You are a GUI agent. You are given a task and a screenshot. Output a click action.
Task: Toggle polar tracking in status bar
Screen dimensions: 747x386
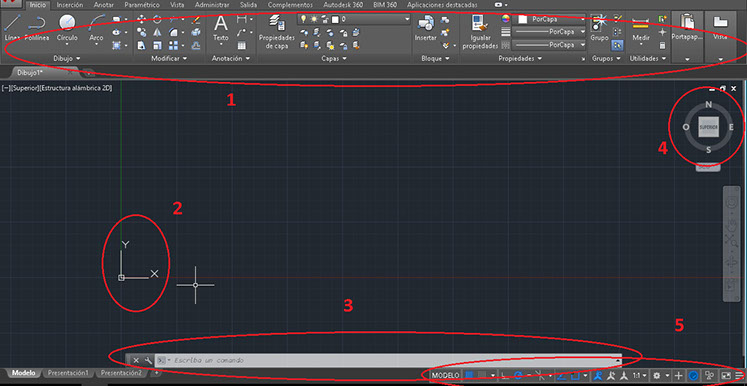pyautogui.click(x=518, y=376)
